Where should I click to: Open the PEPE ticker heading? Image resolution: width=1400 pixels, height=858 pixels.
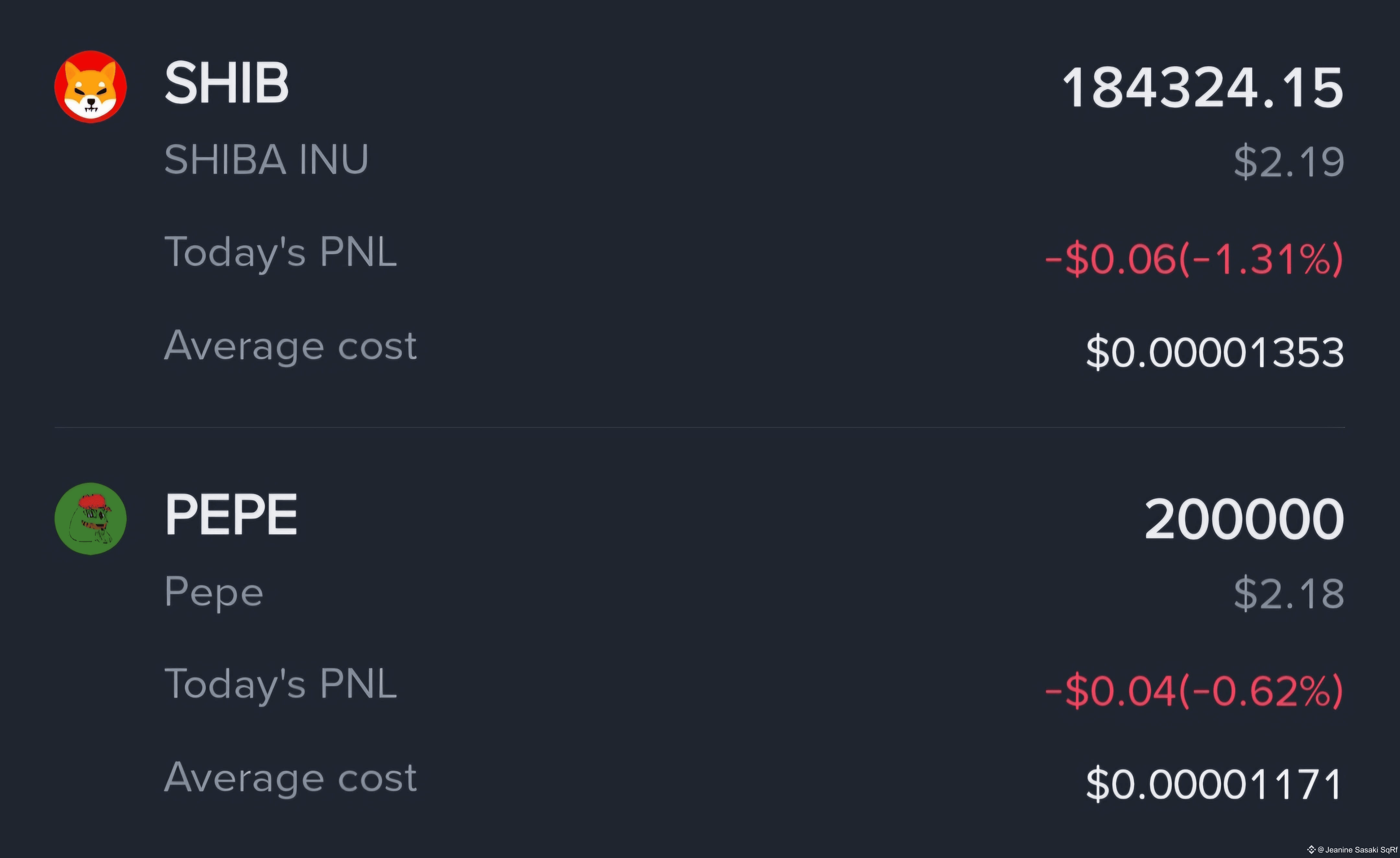(231, 515)
